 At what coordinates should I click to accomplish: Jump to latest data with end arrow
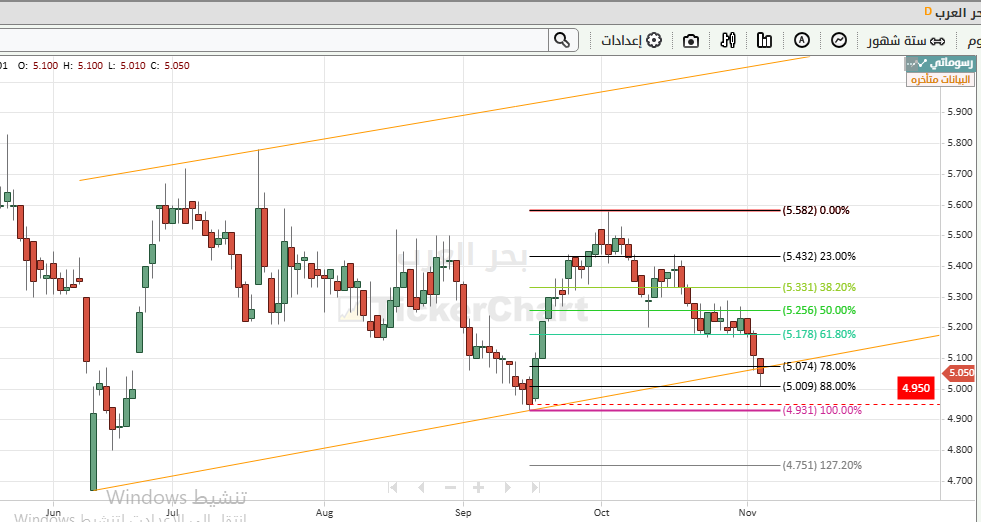click(536, 487)
